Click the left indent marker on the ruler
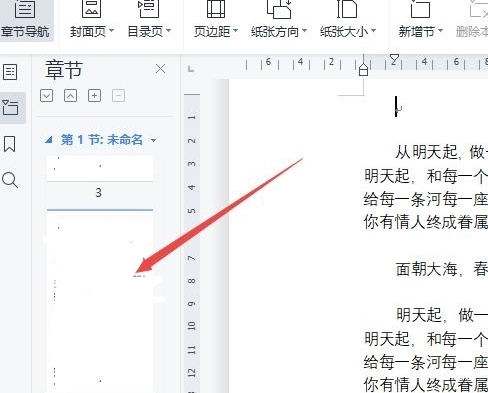 click(x=363, y=69)
